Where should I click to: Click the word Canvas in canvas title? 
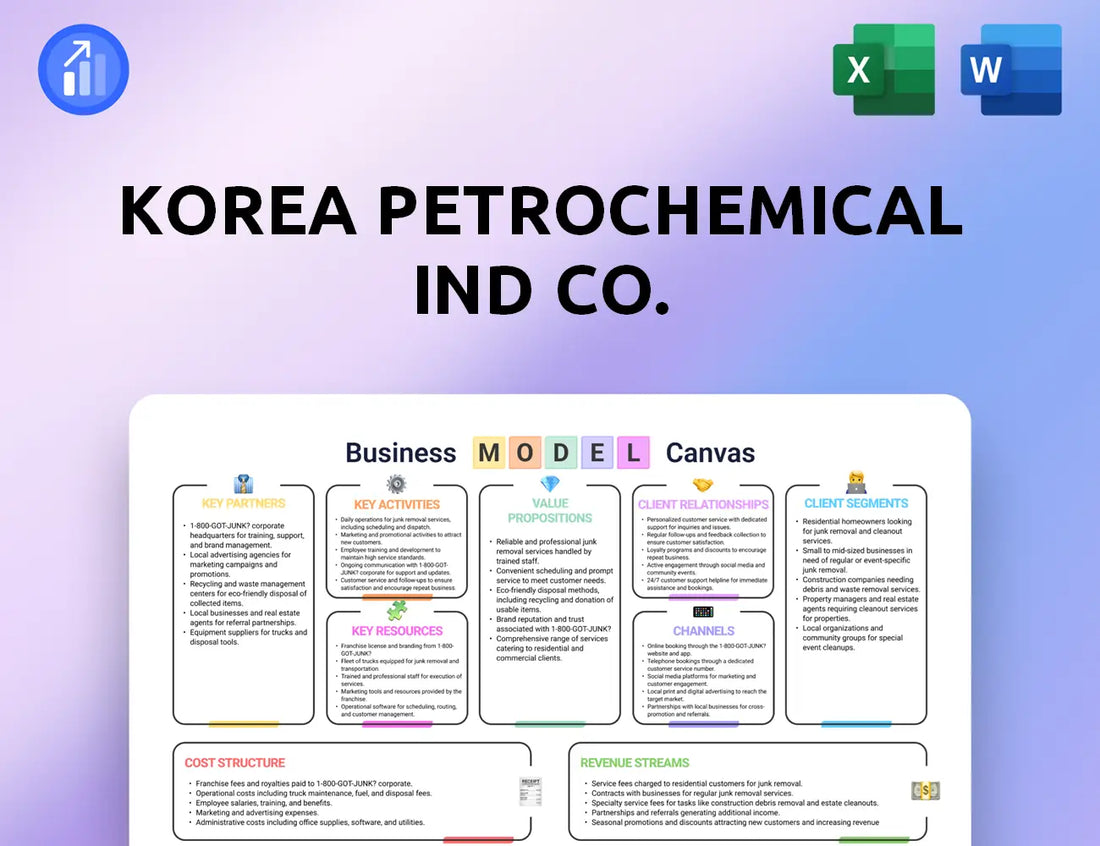(710, 453)
